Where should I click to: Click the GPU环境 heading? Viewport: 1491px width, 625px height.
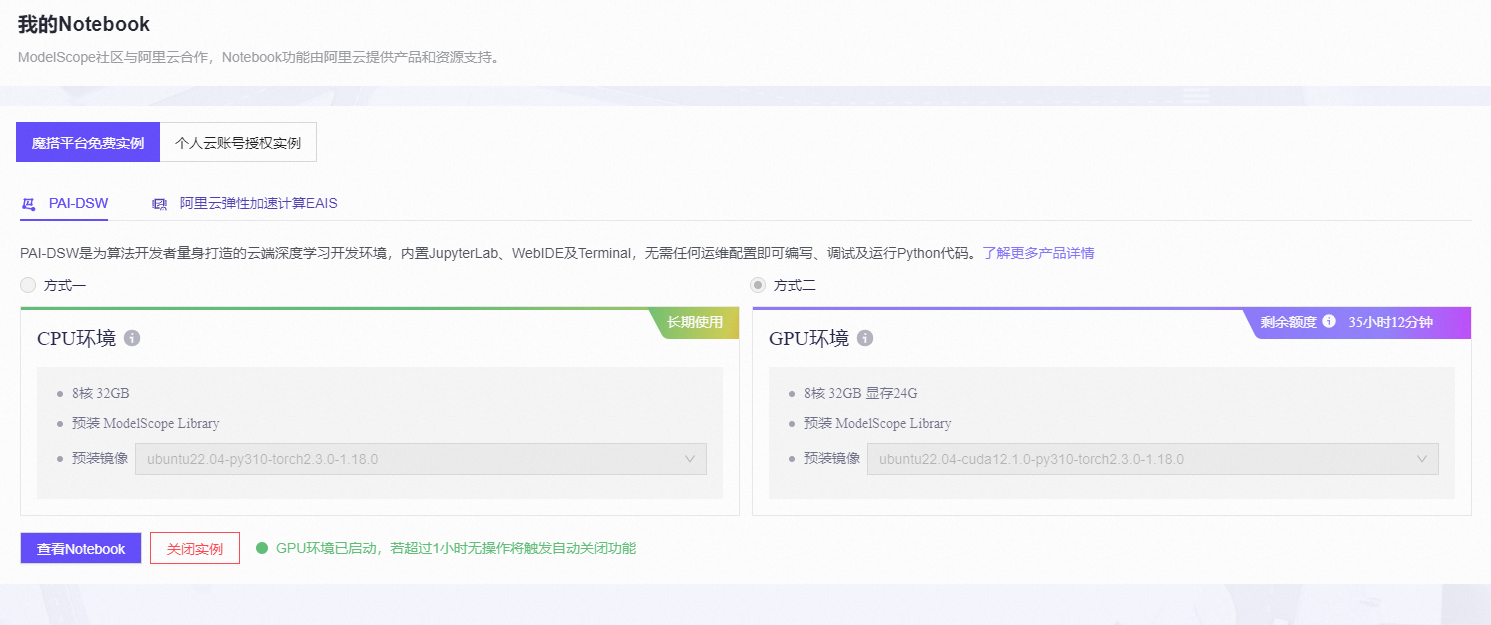coord(809,338)
